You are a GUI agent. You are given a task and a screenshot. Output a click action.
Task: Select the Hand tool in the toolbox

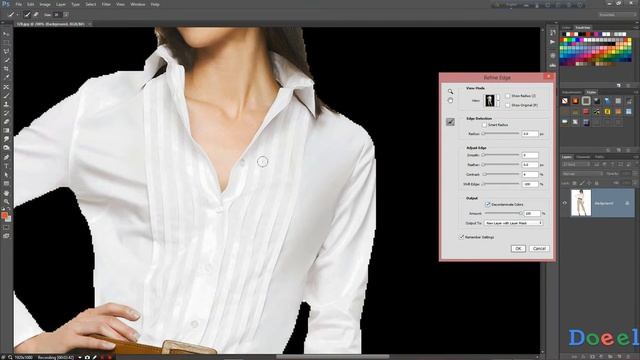(6, 193)
